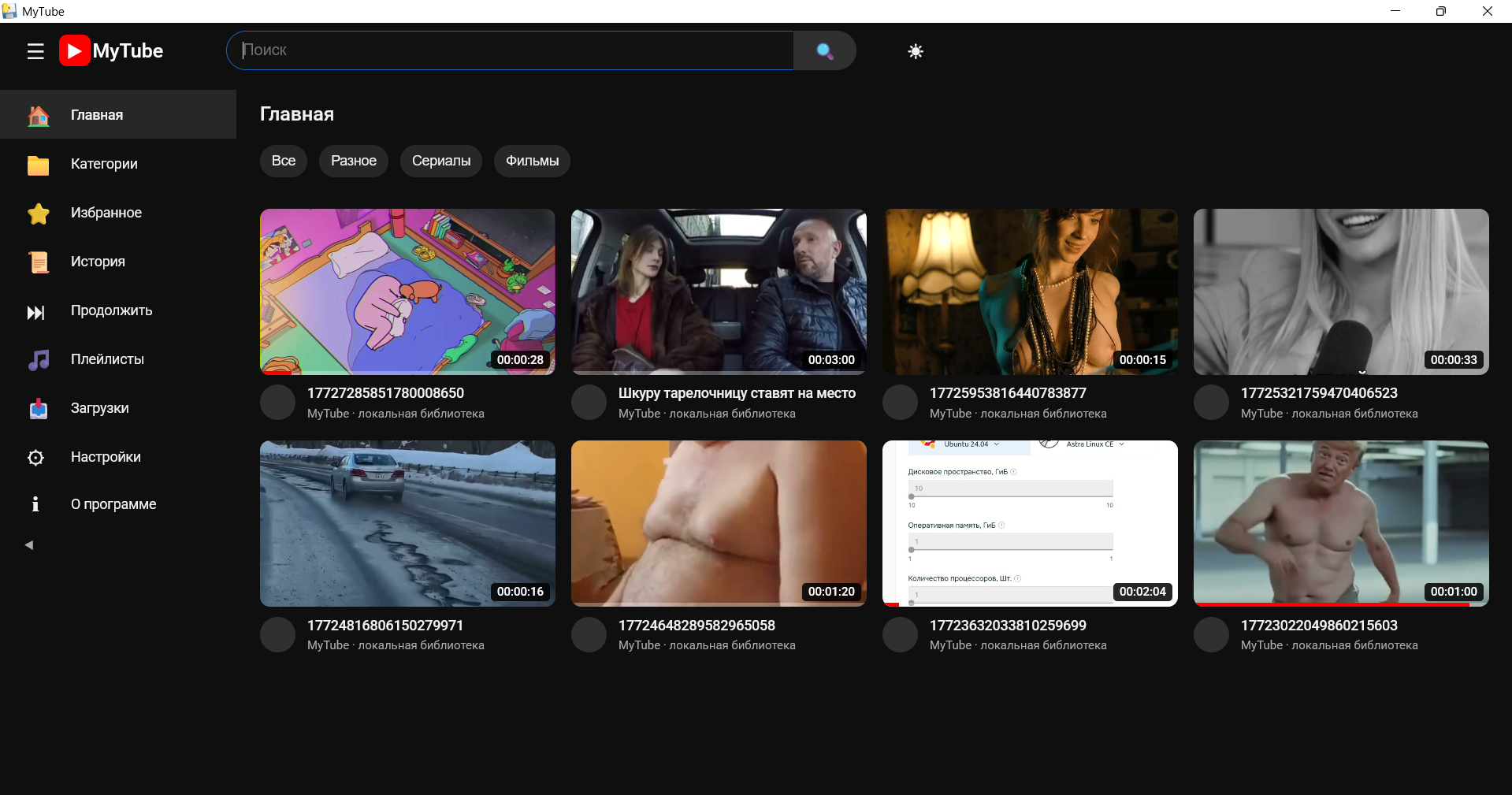
Task: Filter videos by Фильмы
Action: [x=532, y=161]
